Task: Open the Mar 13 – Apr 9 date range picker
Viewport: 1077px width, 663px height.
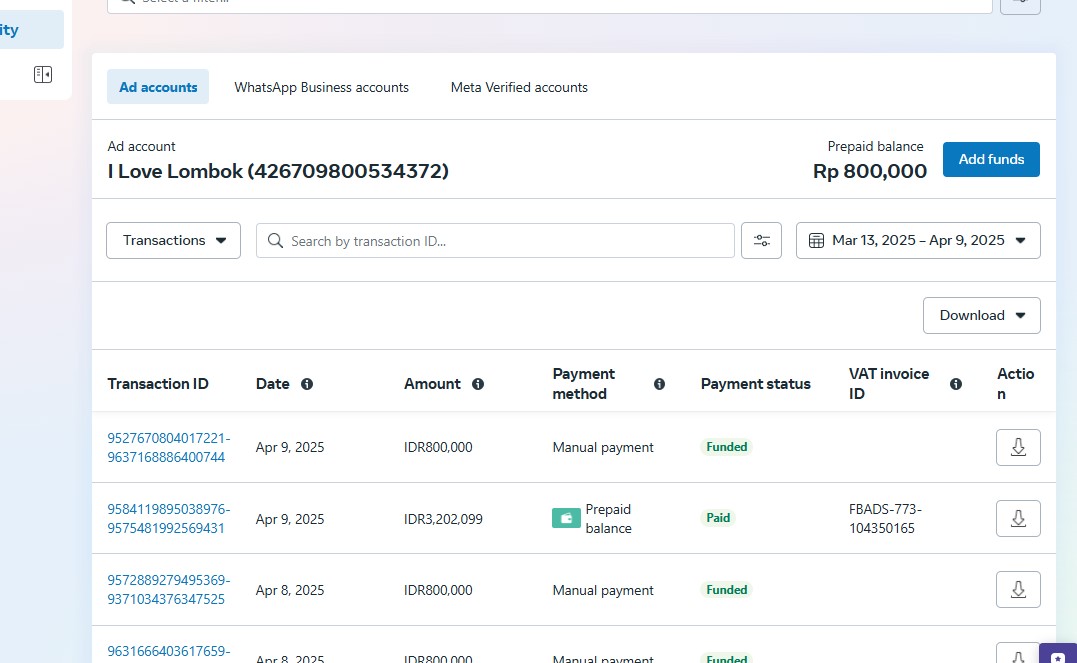Action: pos(918,241)
